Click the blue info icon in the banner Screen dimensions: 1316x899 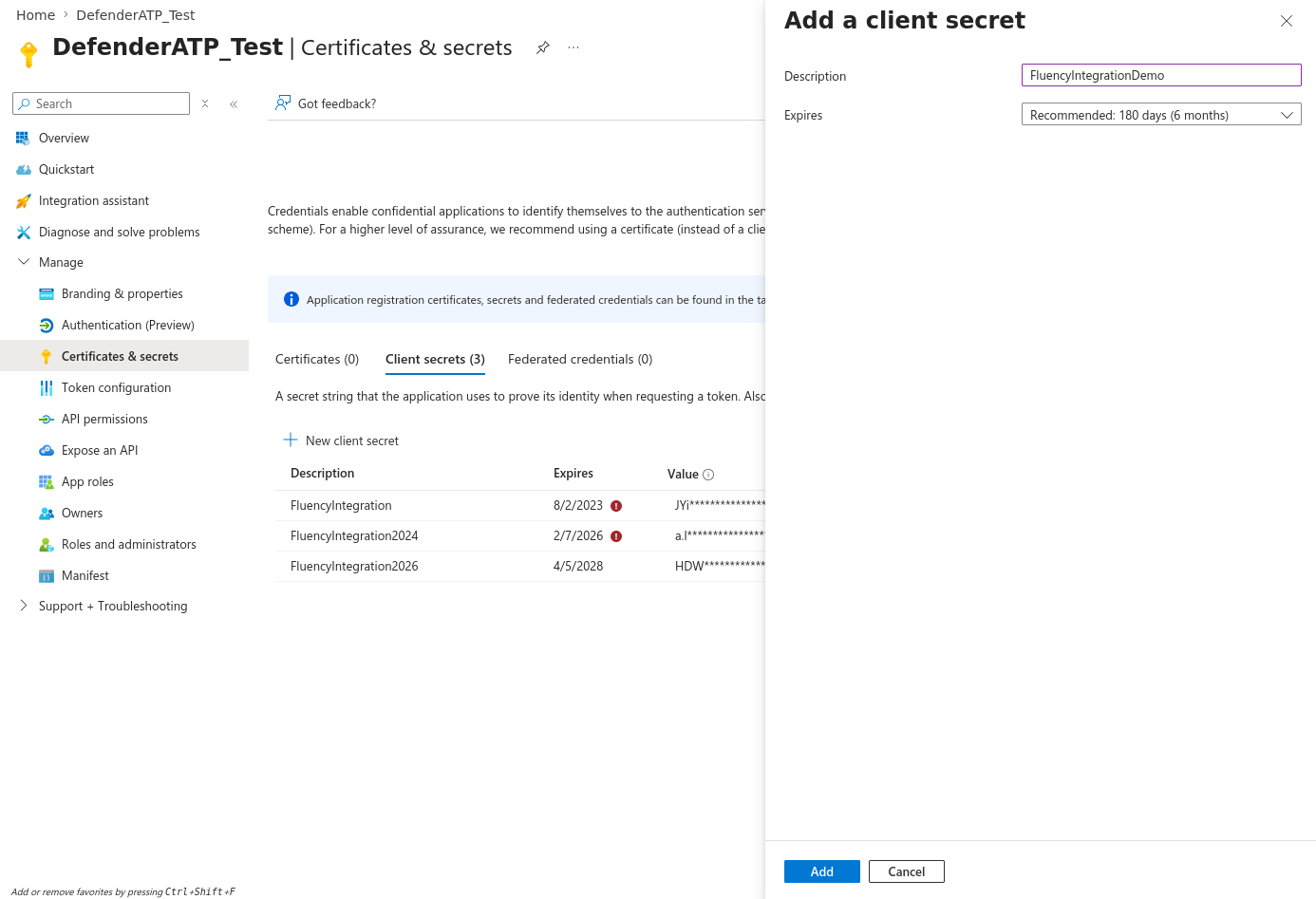pos(291,299)
